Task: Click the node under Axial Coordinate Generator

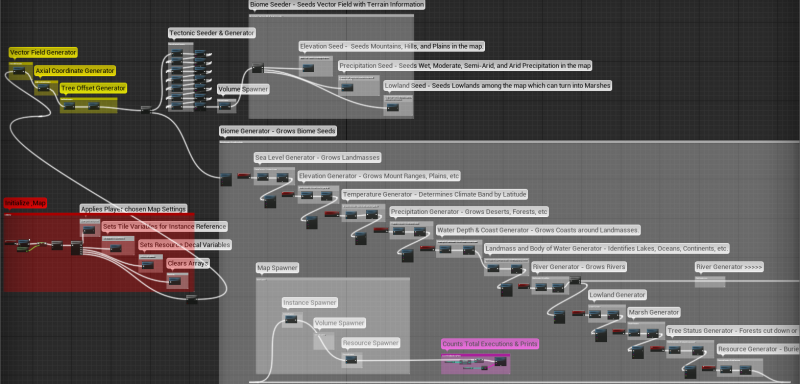Action: [43, 88]
